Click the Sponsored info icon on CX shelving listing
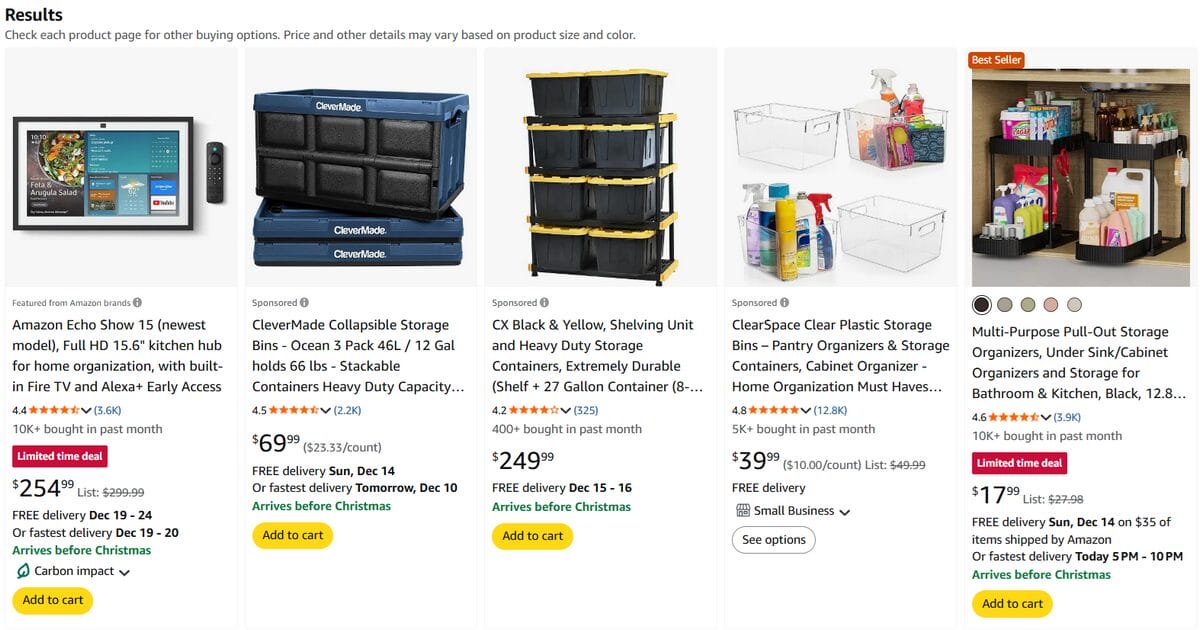This screenshot has height=630, width=1200. [x=543, y=302]
